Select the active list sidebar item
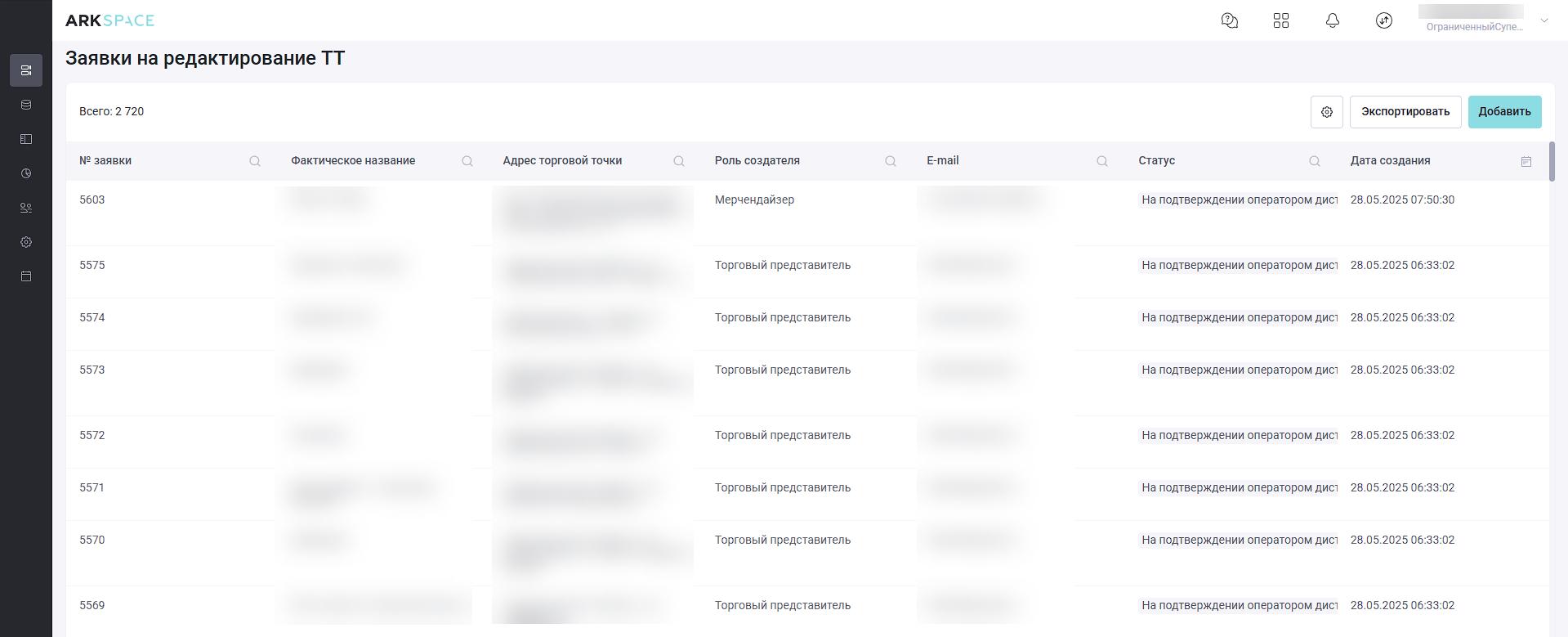The image size is (1568, 637). 26,70
